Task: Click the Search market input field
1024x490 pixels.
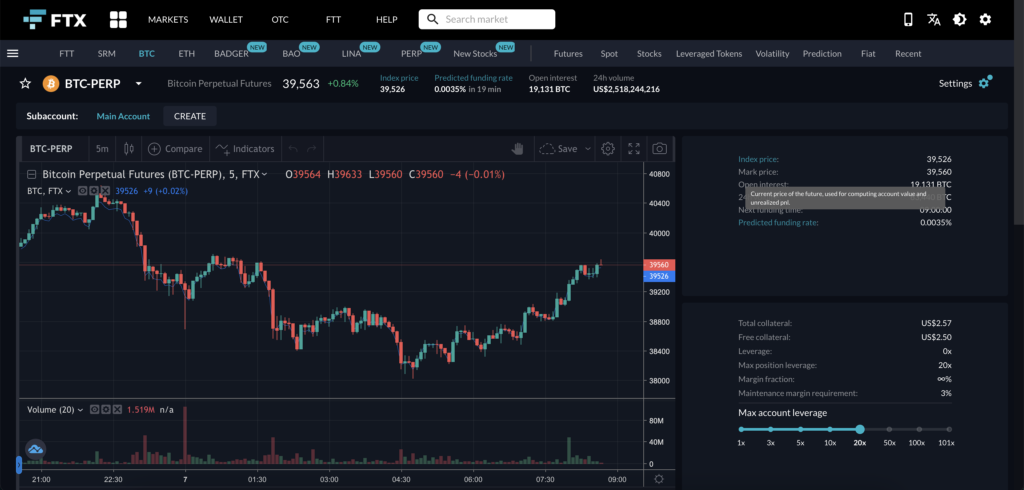Action: click(x=487, y=19)
